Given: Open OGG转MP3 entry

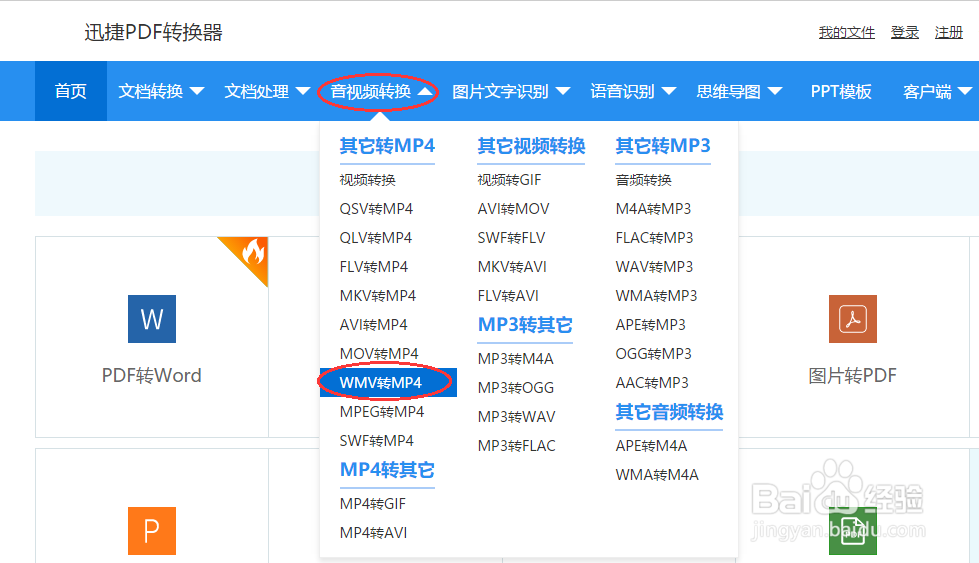Looking at the screenshot, I should pos(654,354).
